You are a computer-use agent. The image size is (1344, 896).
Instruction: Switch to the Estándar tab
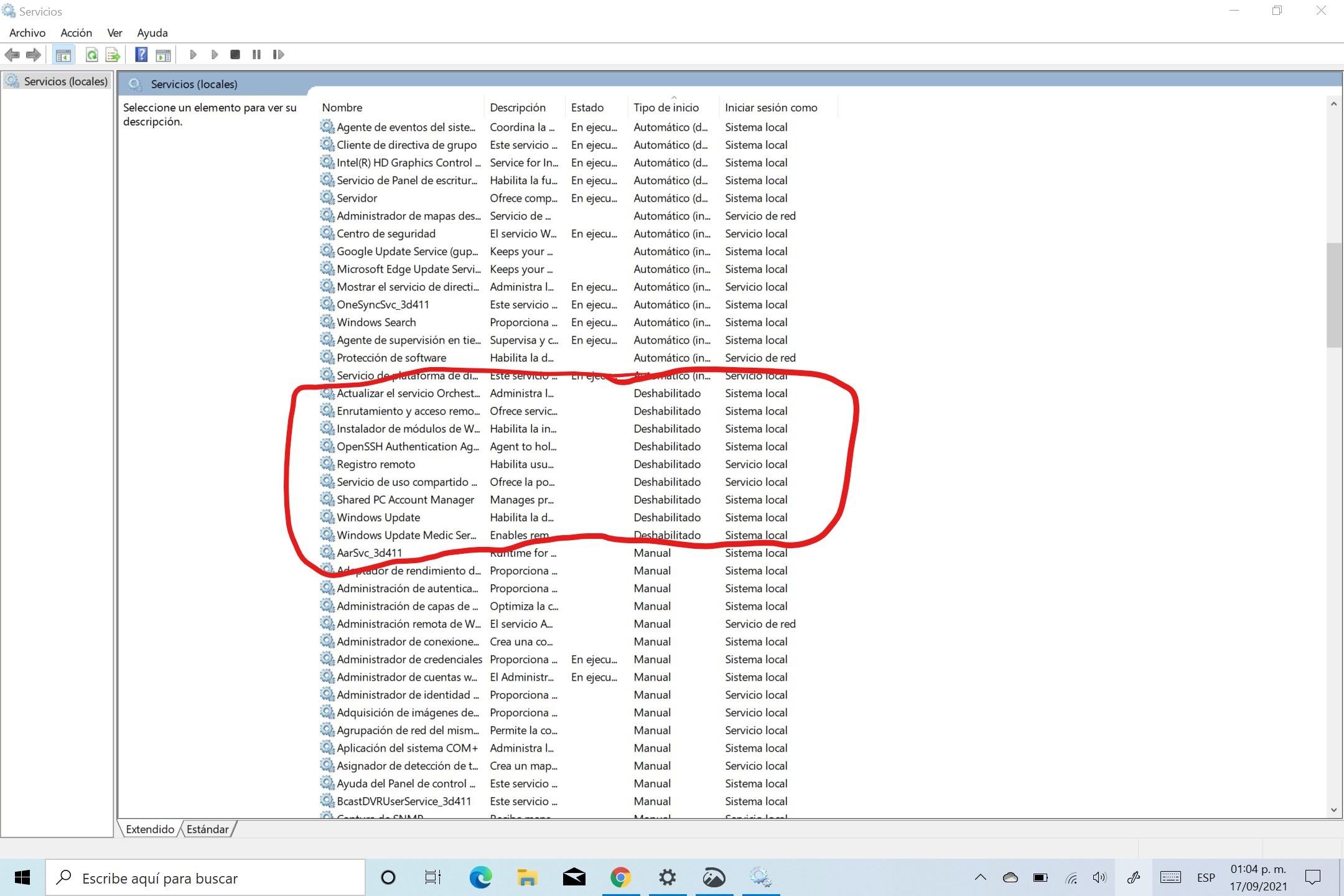pyautogui.click(x=208, y=829)
